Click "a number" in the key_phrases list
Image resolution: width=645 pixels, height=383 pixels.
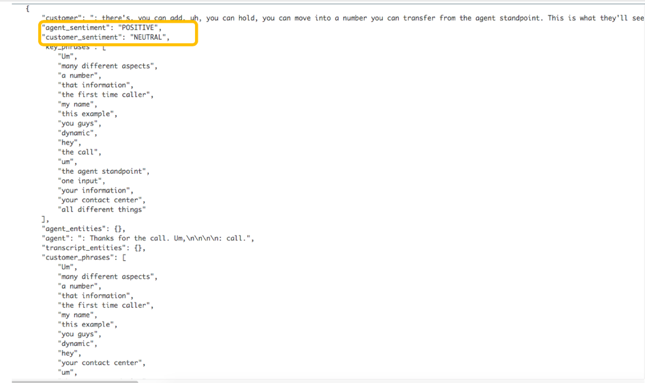click(79, 76)
